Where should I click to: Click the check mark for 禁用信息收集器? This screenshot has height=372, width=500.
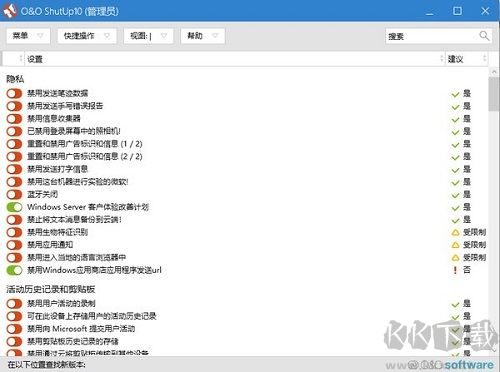(455, 120)
